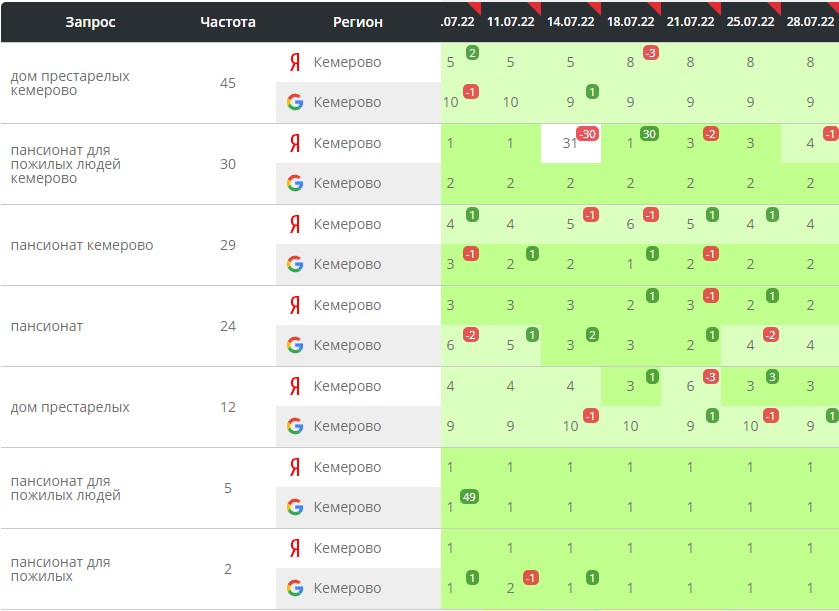Click the red -30 change badge
The width and height of the screenshot is (839, 611).
(588, 134)
